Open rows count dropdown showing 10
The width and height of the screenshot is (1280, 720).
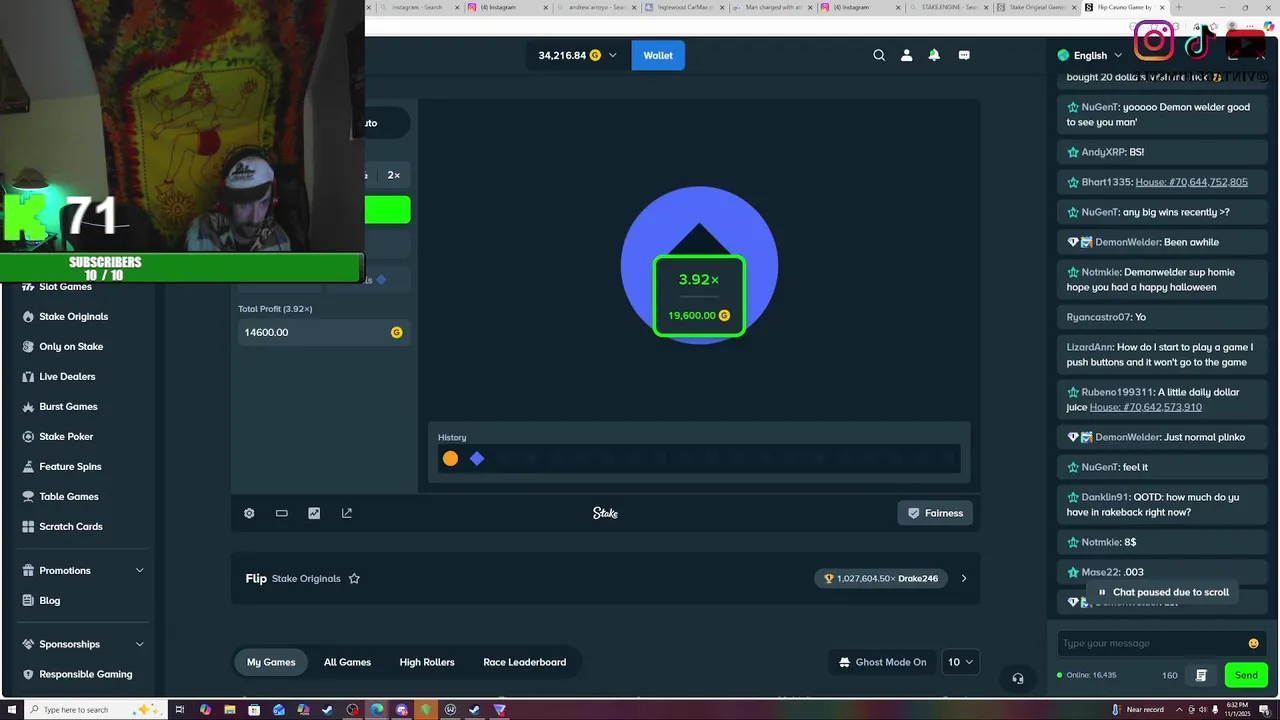pyautogui.click(x=960, y=662)
